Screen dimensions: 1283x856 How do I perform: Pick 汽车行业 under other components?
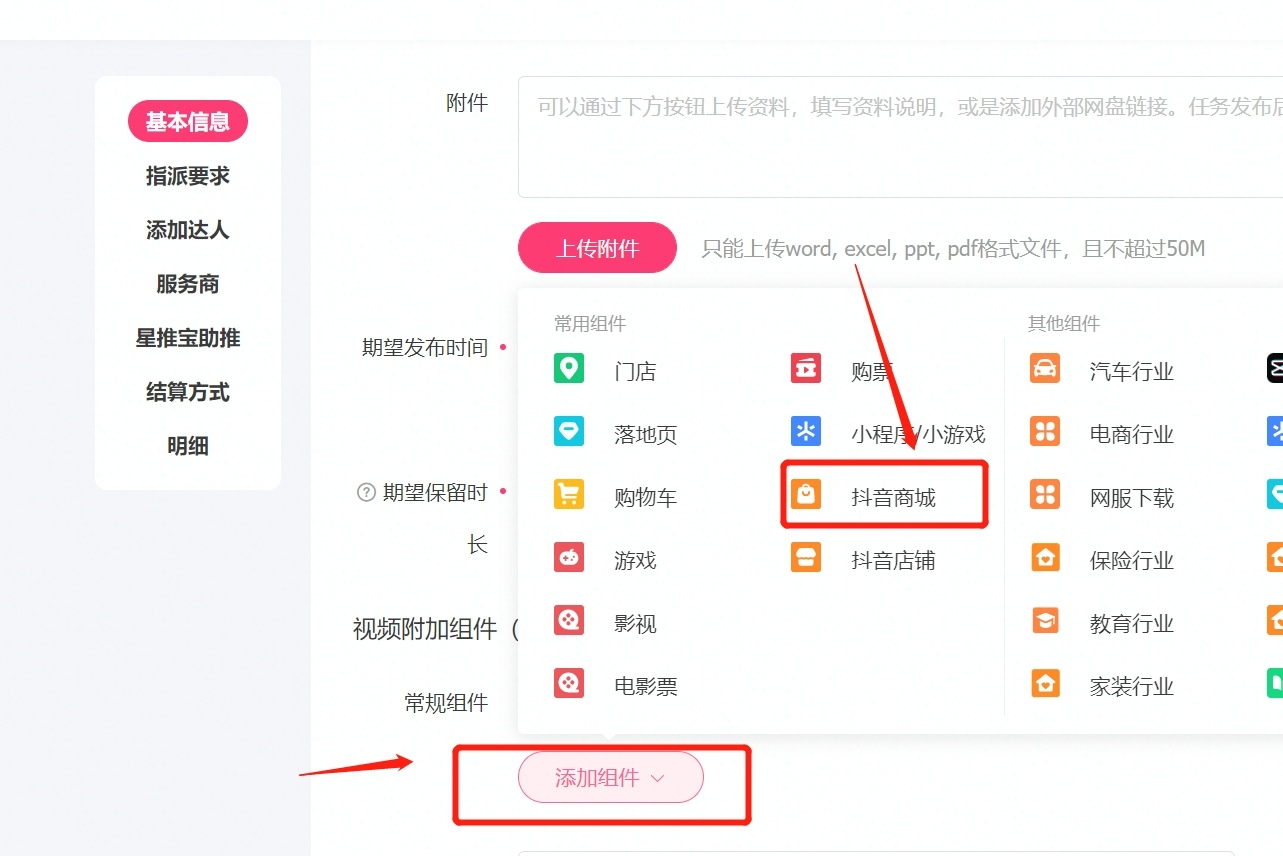[1131, 372]
